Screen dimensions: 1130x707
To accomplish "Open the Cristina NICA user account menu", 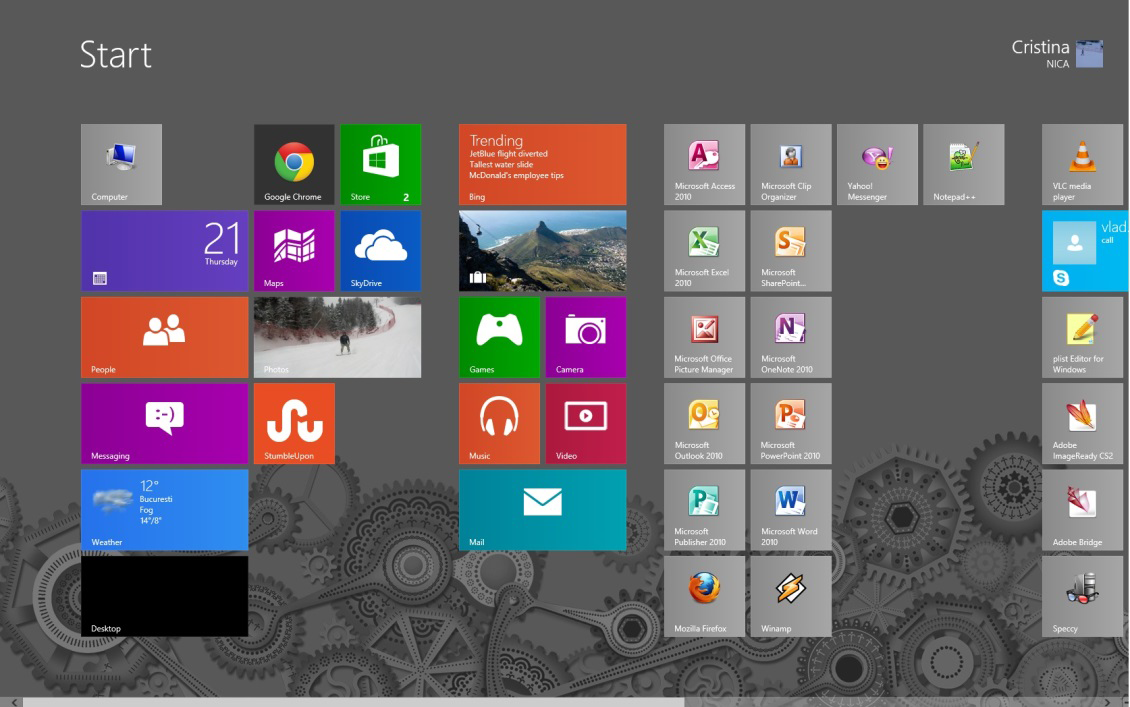I will click(x=1056, y=54).
